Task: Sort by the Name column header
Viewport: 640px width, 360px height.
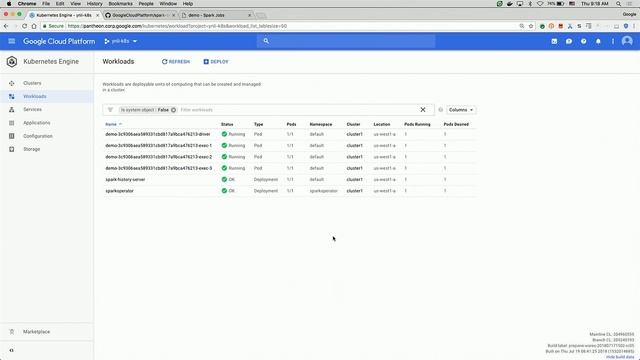Action: (111, 124)
